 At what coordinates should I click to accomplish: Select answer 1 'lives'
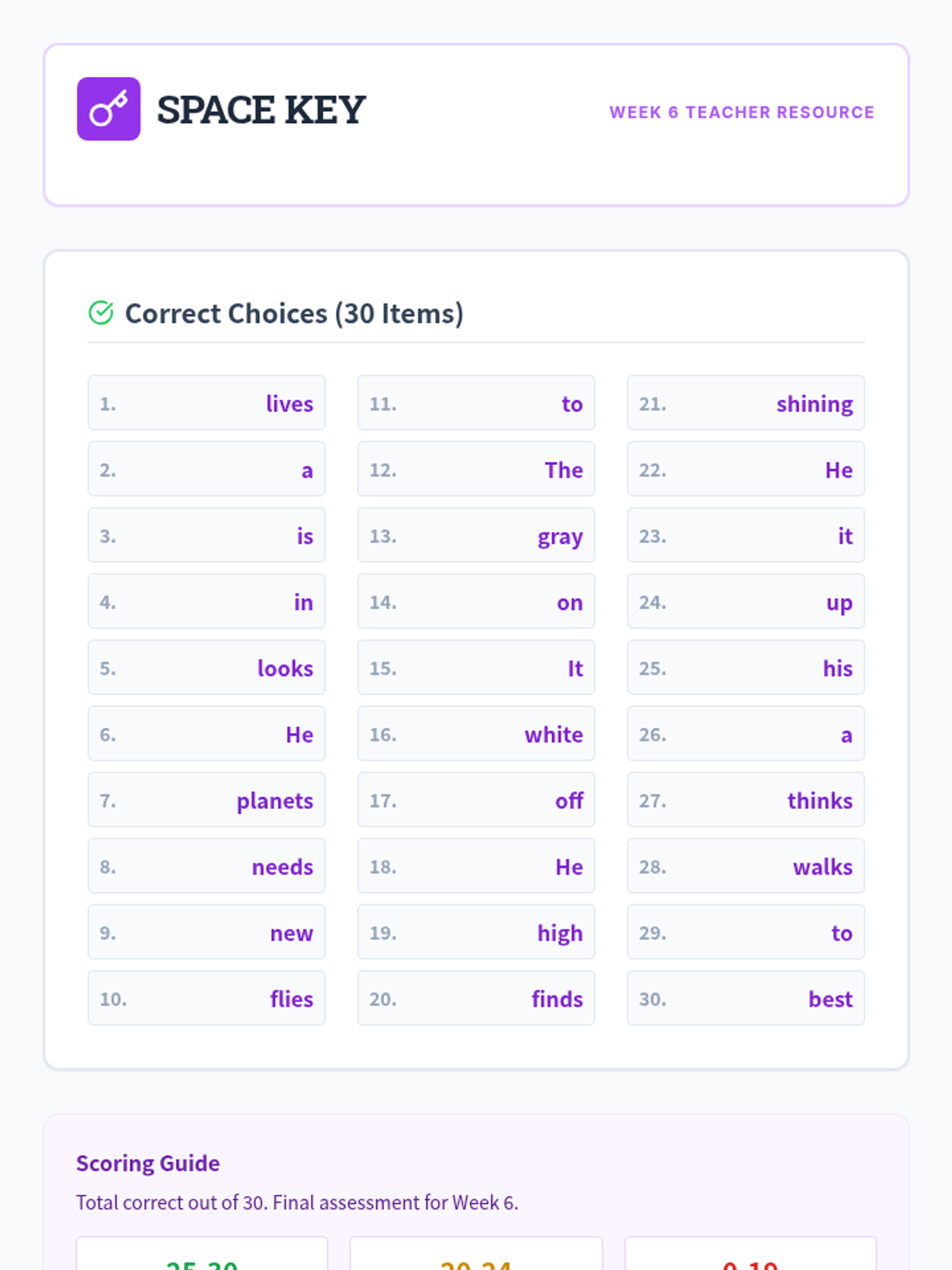click(x=206, y=403)
